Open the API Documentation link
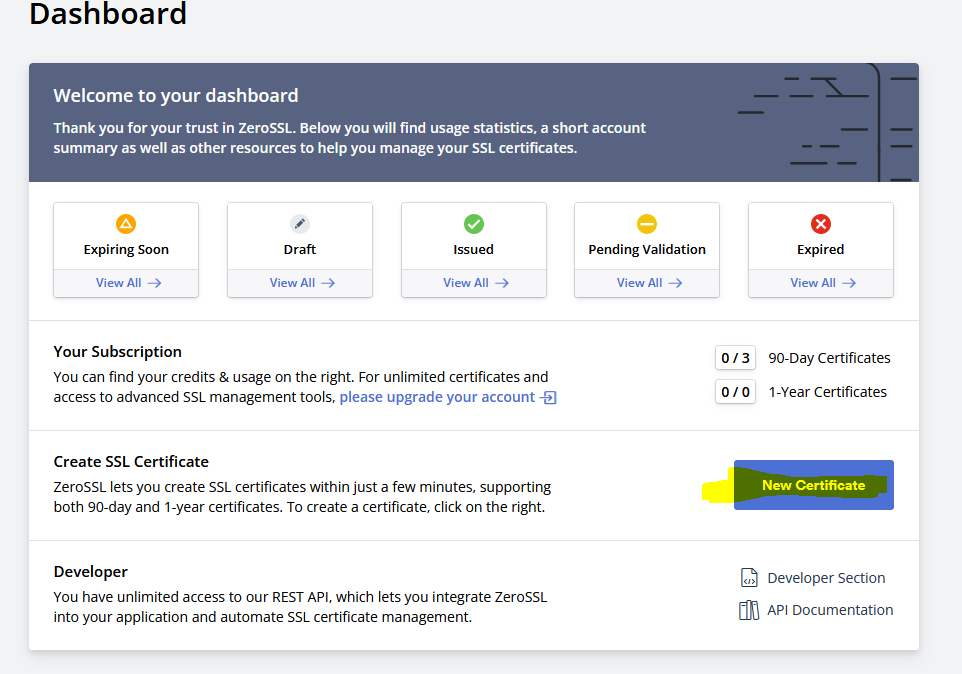 pyautogui.click(x=830, y=610)
